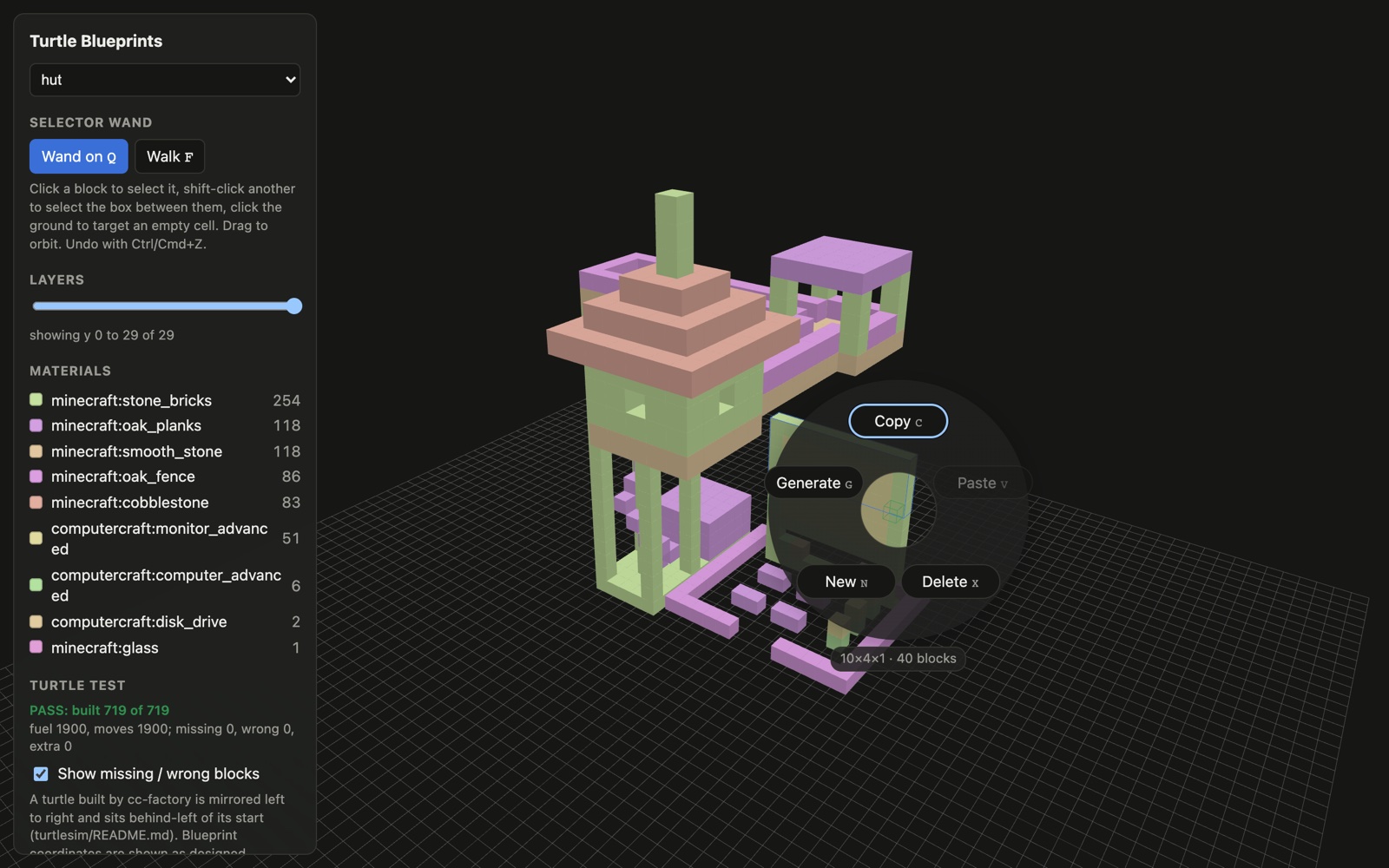Click the 10×4×1 · 40 blocks selection label
Image resolution: width=1389 pixels, height=868 pixels.
pyautogui.click(x=898, y=658)
